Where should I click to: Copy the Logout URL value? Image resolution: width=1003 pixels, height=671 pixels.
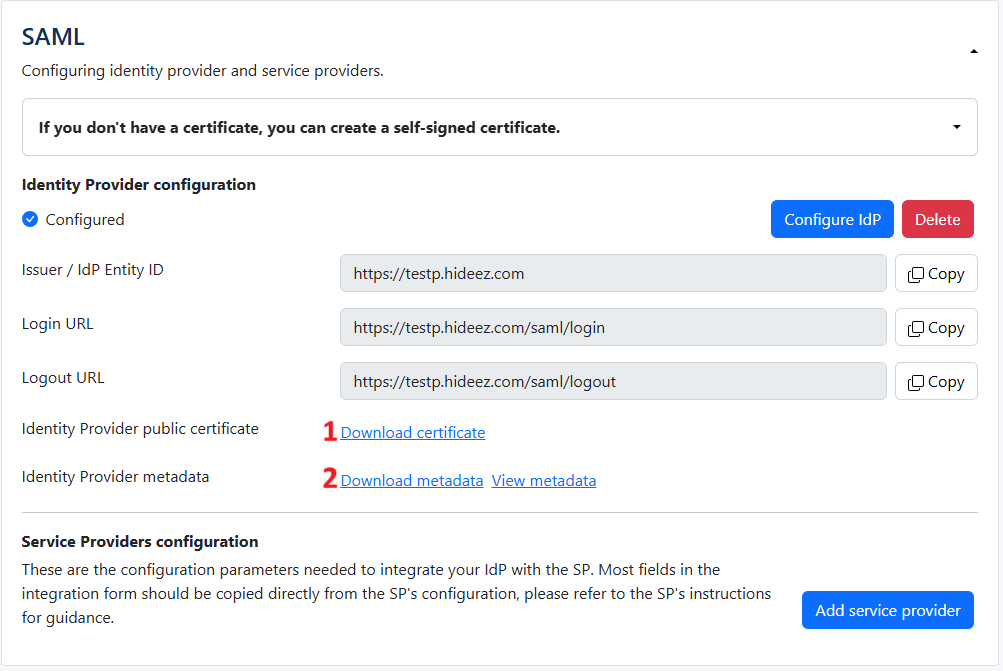(x=935, y=382)
